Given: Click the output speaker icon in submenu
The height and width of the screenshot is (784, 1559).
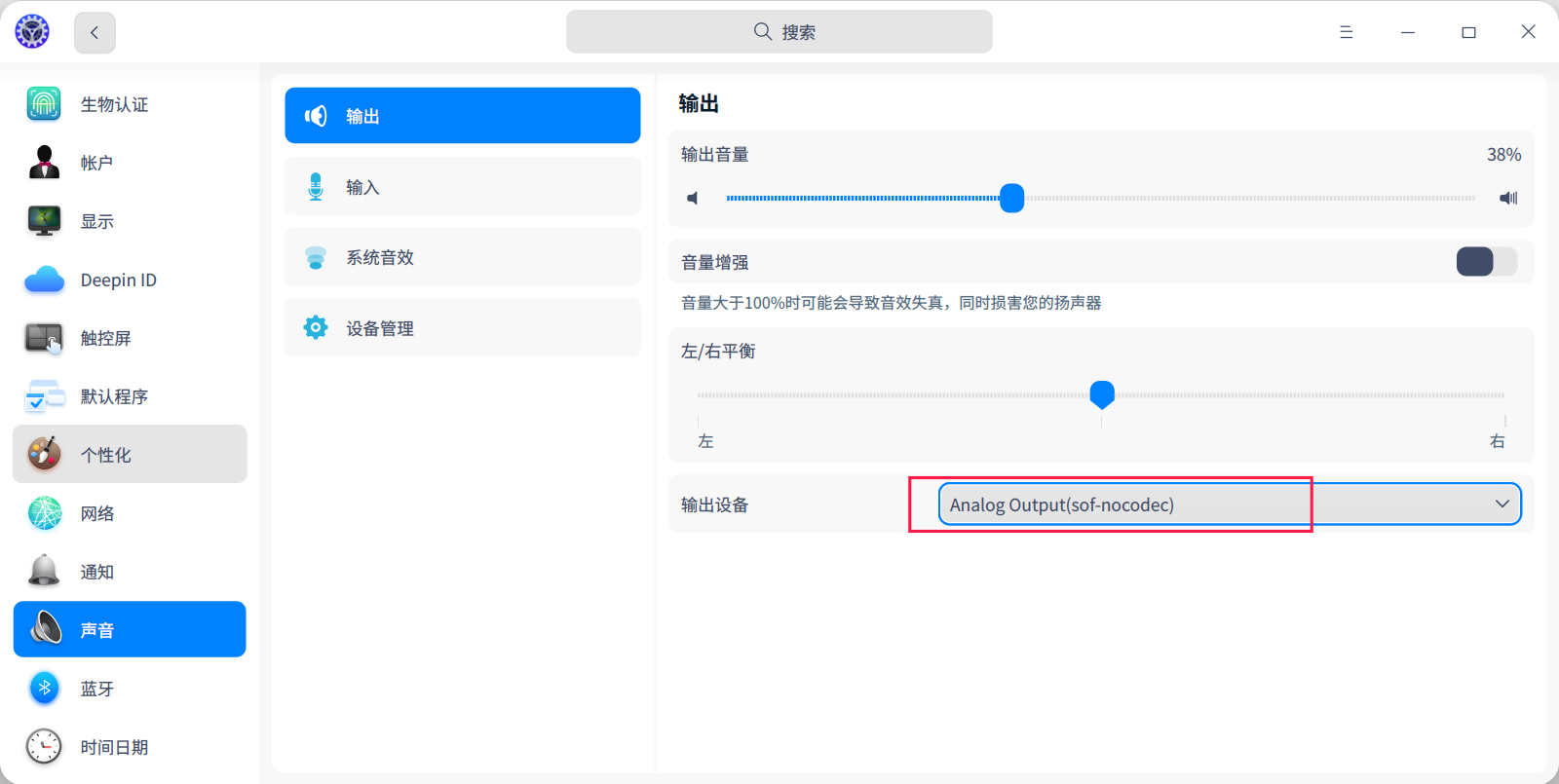Looking at the screenshot, I should [316, 116].
